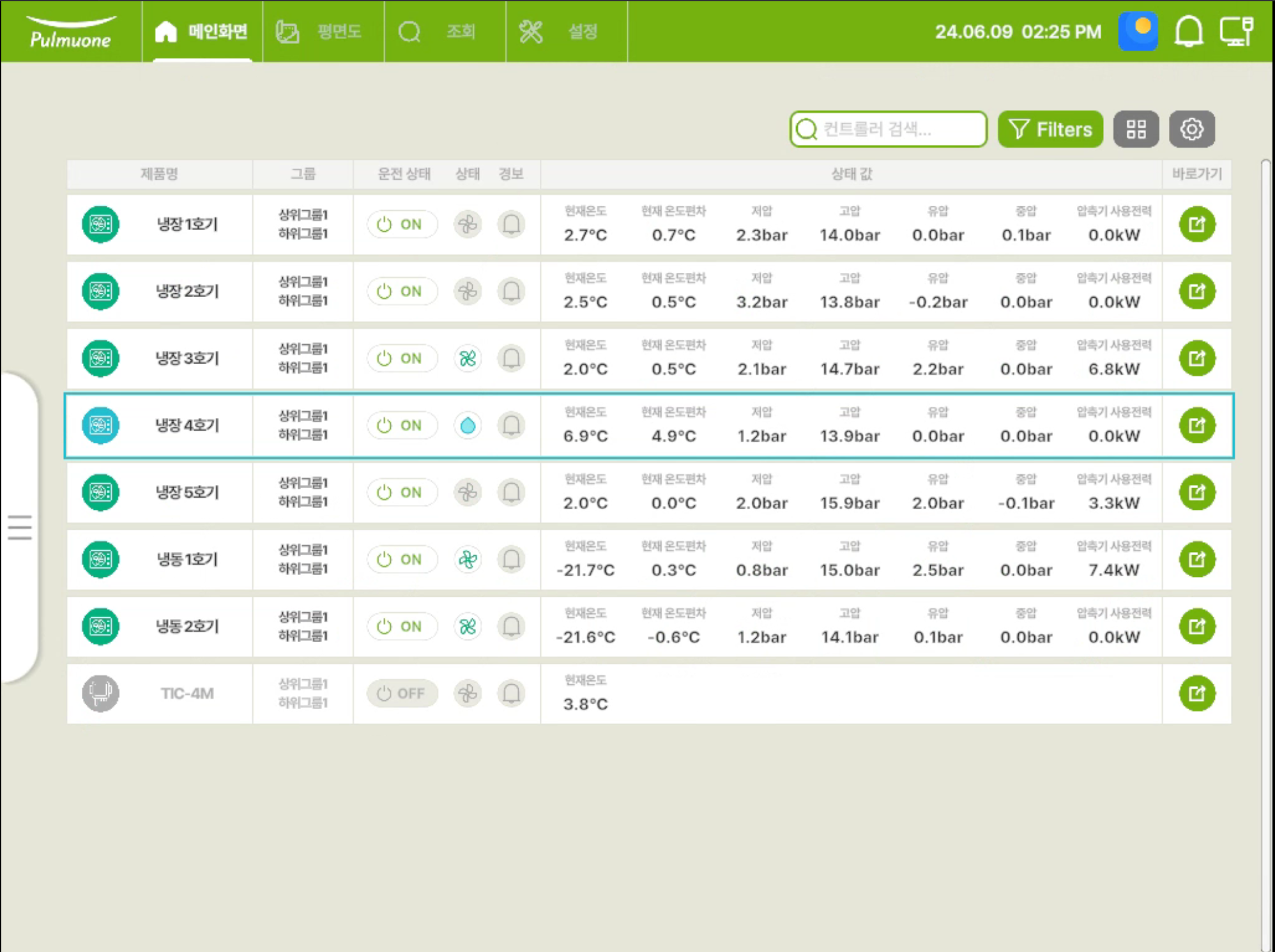Image resolution: width=1275 pixels, height=952 pixels.
Task: Focus the controller search field
Action: [888, 129]
